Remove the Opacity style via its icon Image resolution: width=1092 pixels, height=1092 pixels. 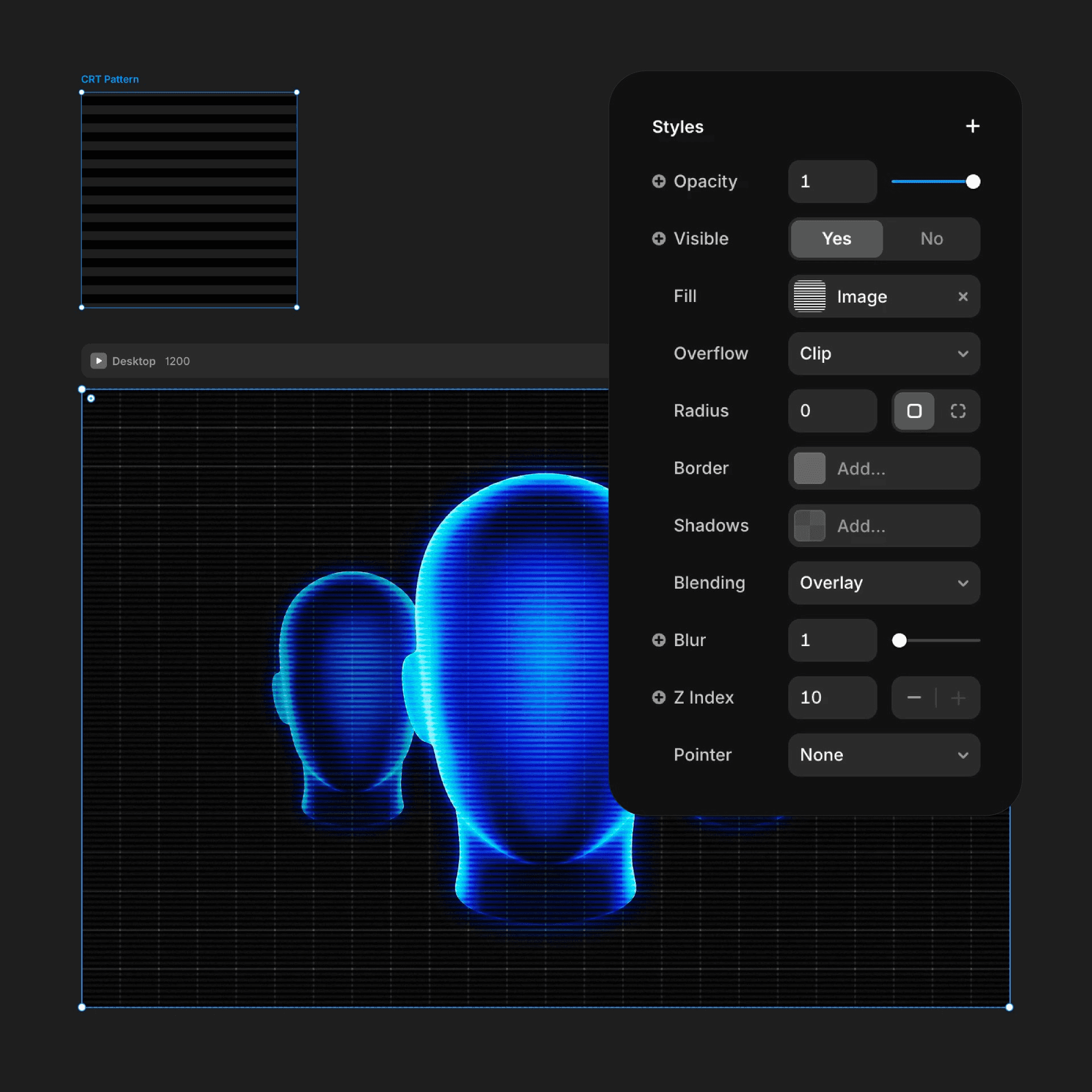point(658,181)
